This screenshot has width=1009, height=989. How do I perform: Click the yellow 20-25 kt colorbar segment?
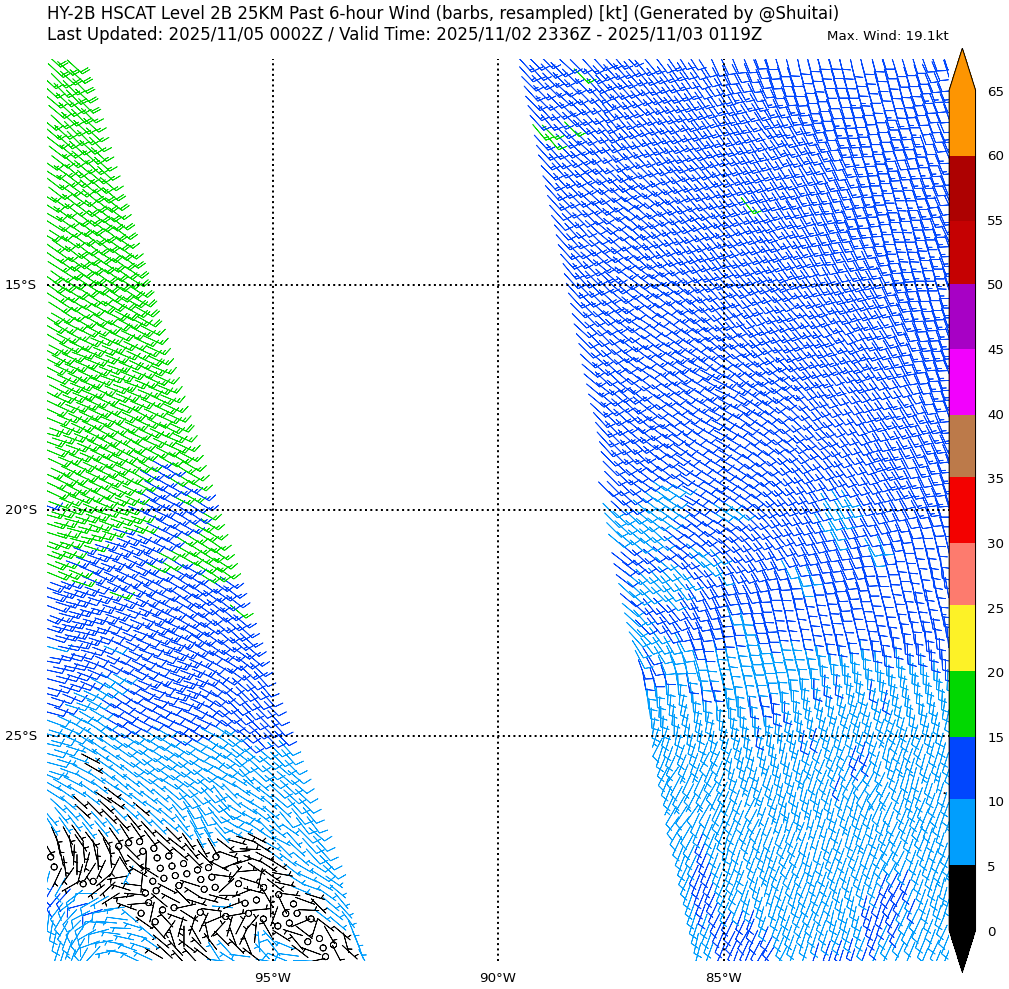961,638
